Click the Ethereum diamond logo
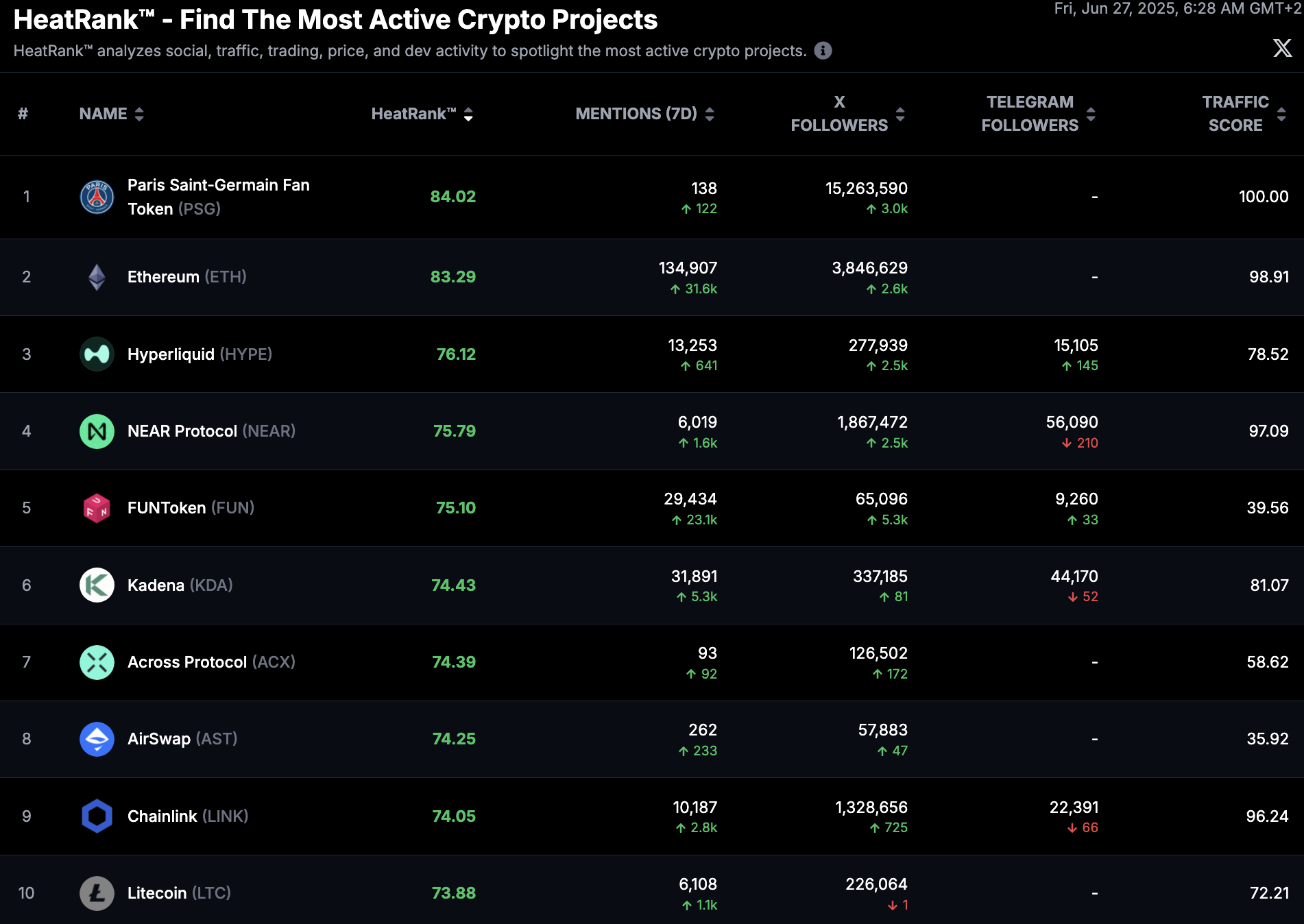The image size is (1304, 924). [97, 277]
